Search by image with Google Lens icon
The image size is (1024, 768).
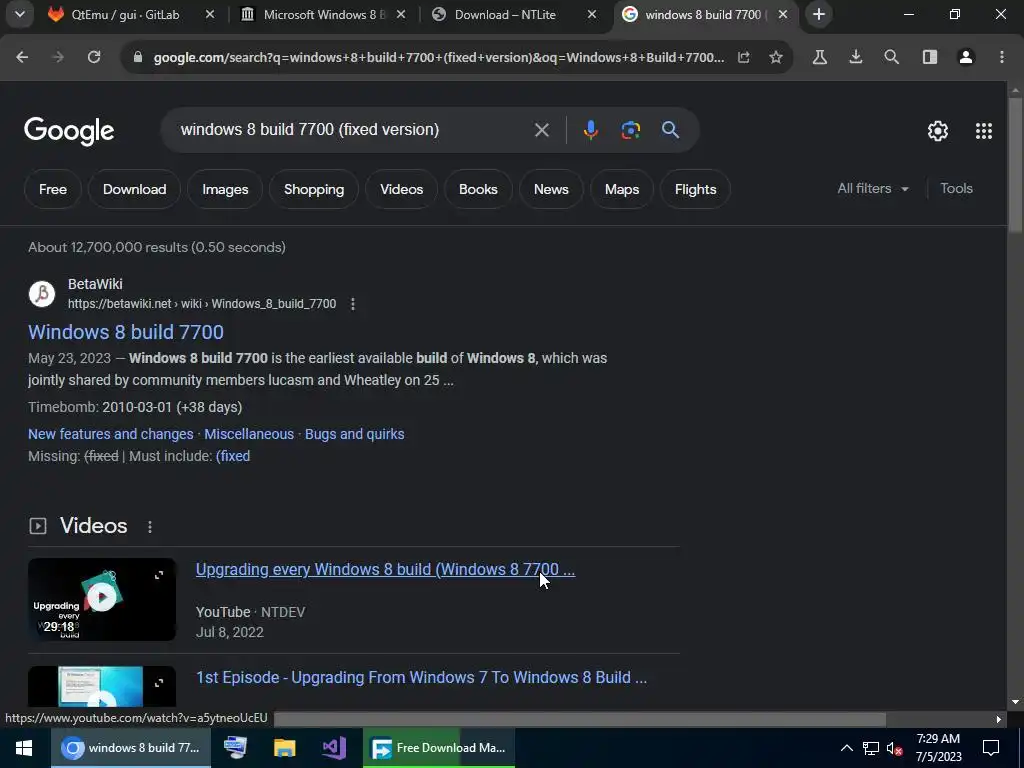(x=630, y=130)
